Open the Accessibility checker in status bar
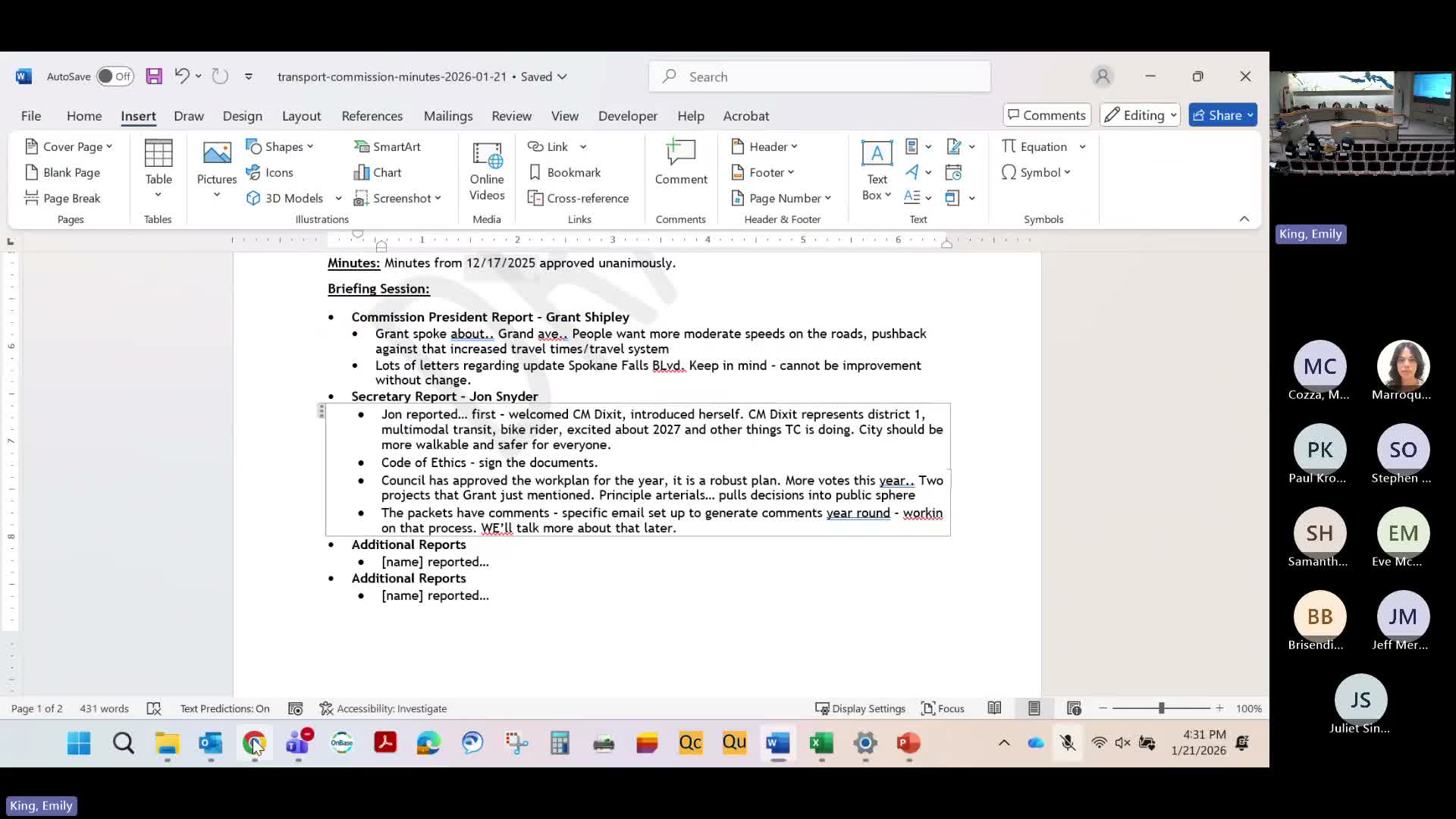Screen dimensions: 1456x819 coord(383,708)
